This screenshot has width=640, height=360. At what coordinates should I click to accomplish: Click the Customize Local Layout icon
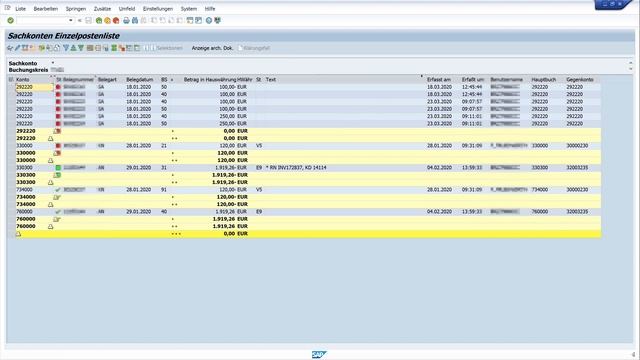pyautogui.click(x=218, y=20)
